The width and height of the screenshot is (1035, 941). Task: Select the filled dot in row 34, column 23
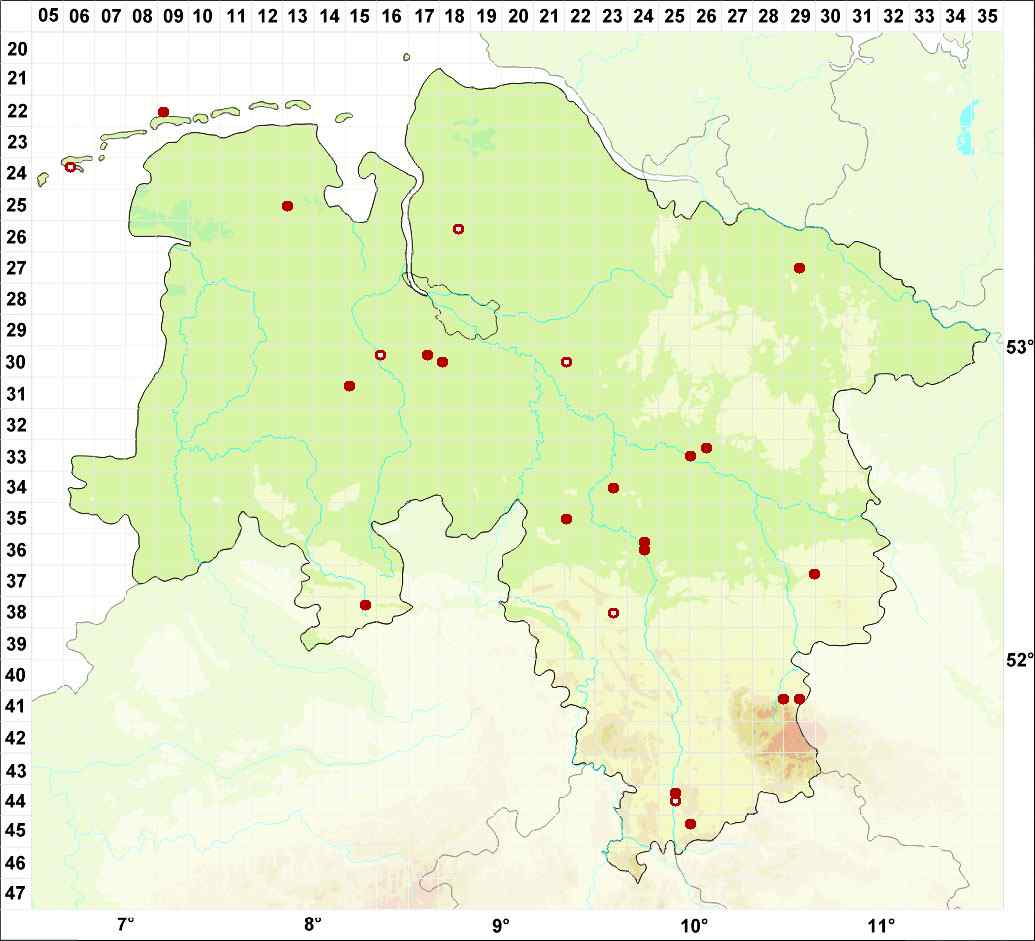(613, 488)
